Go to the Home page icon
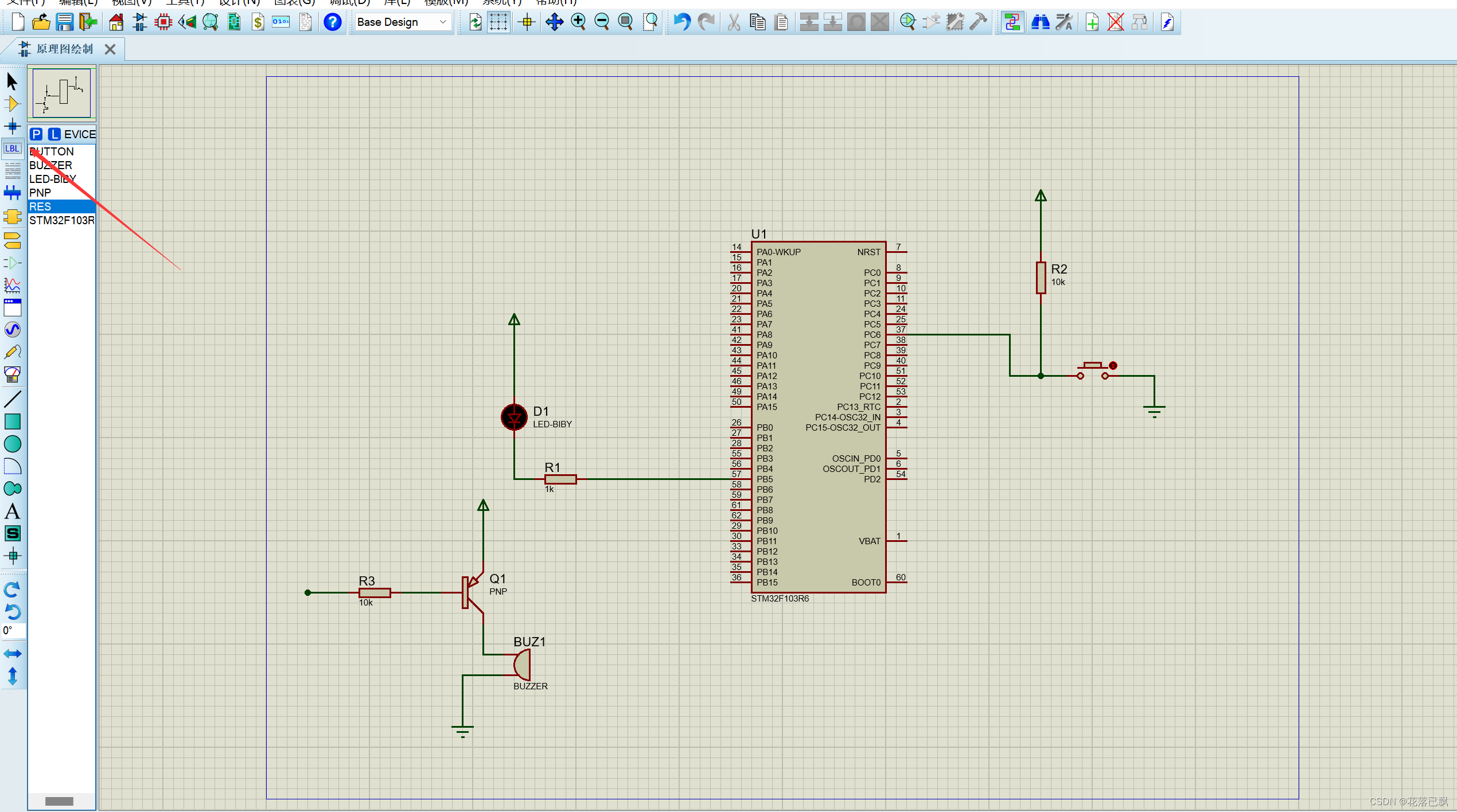The image size is (1457, 812). click(116, 22)
